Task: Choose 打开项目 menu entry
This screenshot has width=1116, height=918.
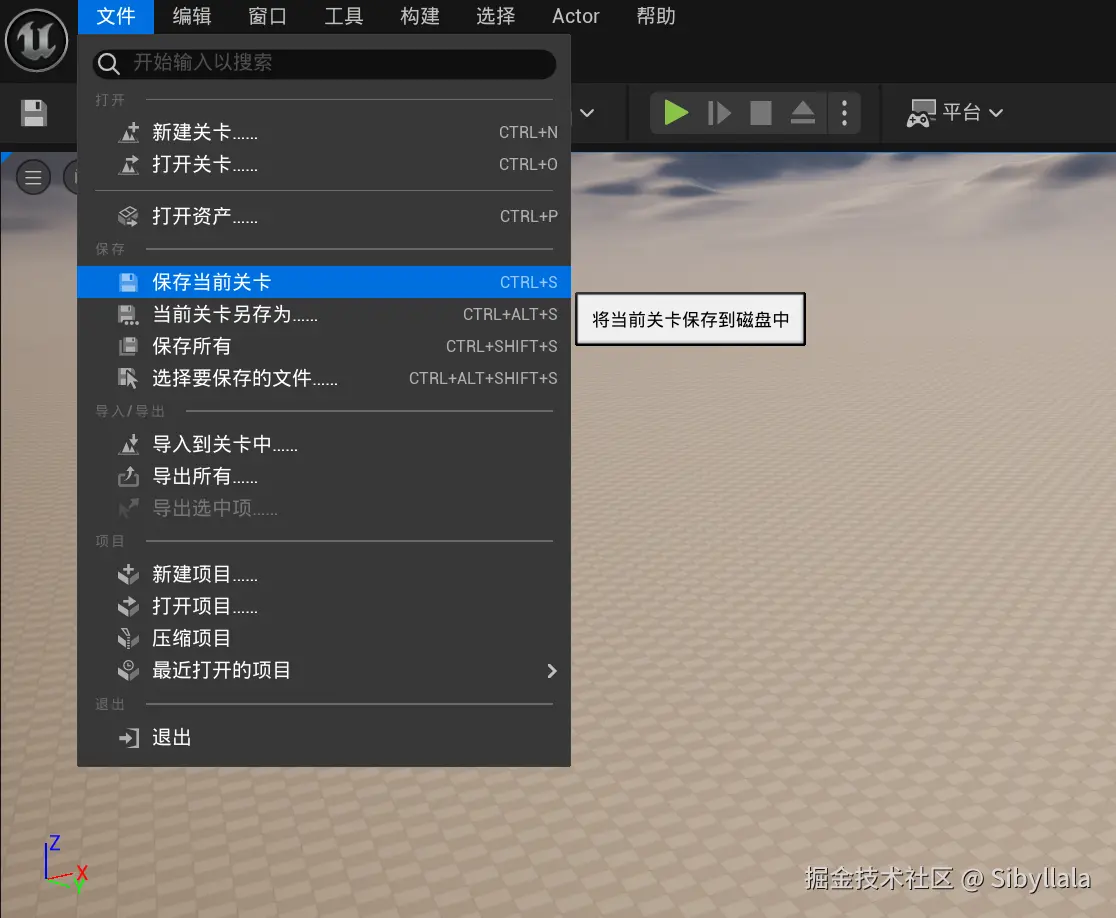Action: coord(324,606)
